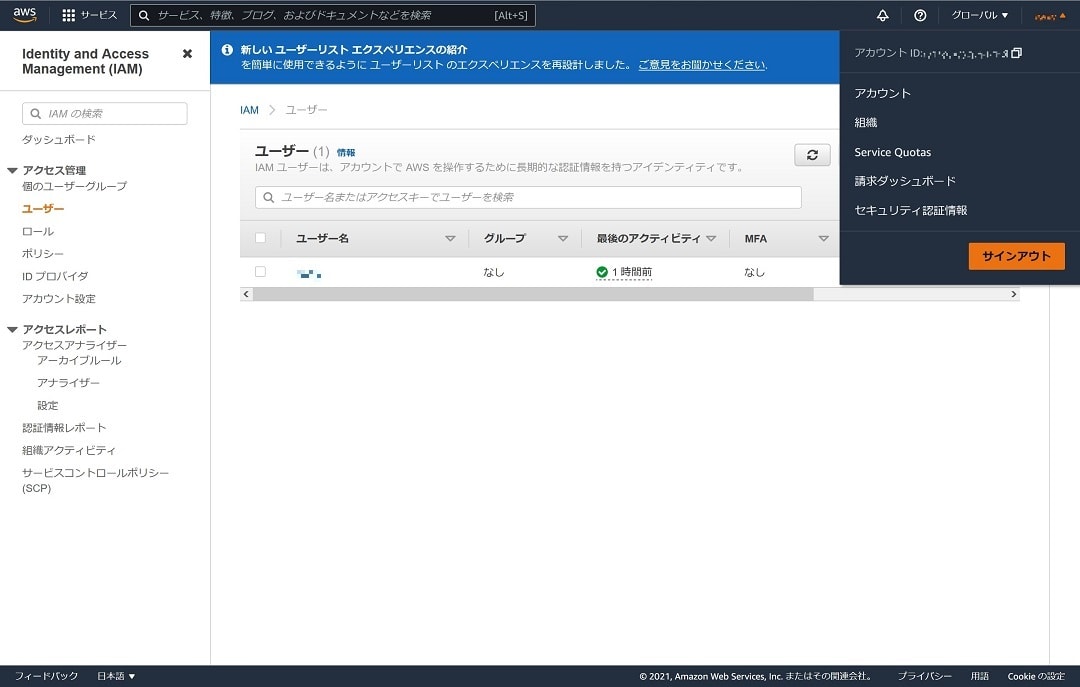Collapse the アクセス管理 section
Image resolution: width=1080 pixels, height=687 pixels.
click(12, 170)
